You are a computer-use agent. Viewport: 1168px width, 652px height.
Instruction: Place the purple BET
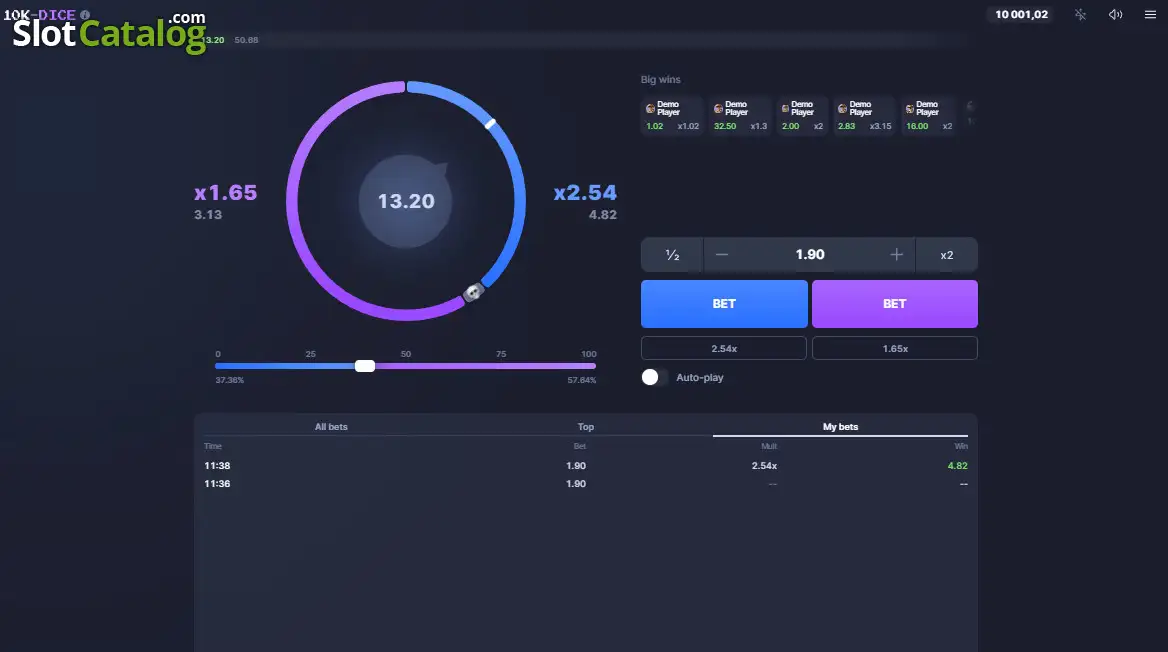click(895, 304)
